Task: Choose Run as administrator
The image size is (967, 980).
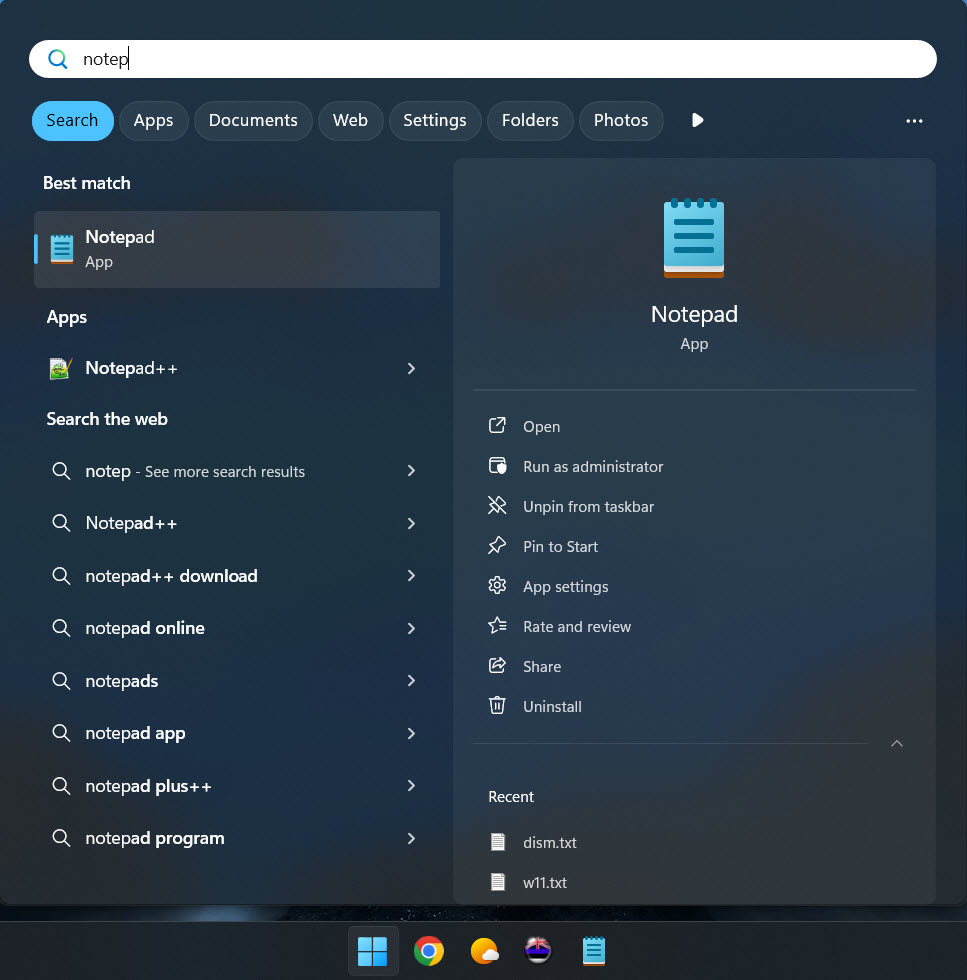Action: click(593, 467)
